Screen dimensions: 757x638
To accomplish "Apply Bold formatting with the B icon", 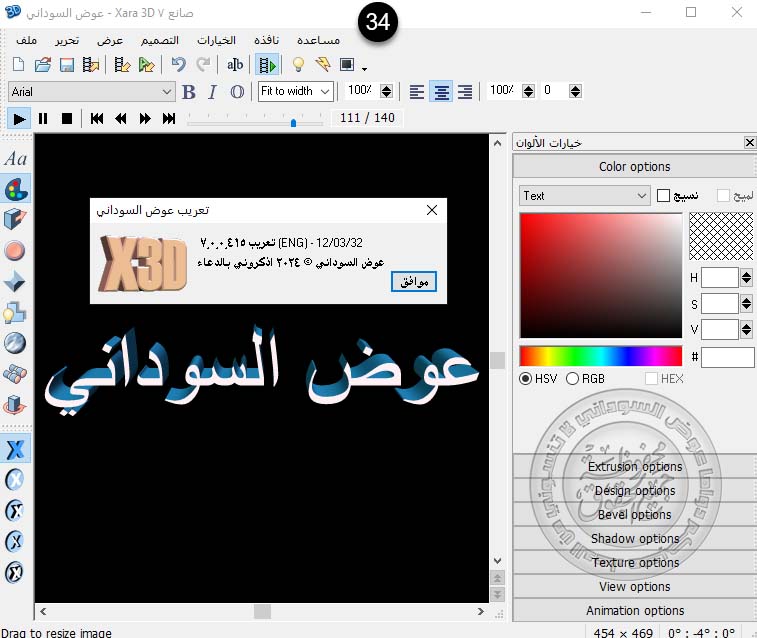I will coord(188,92).
